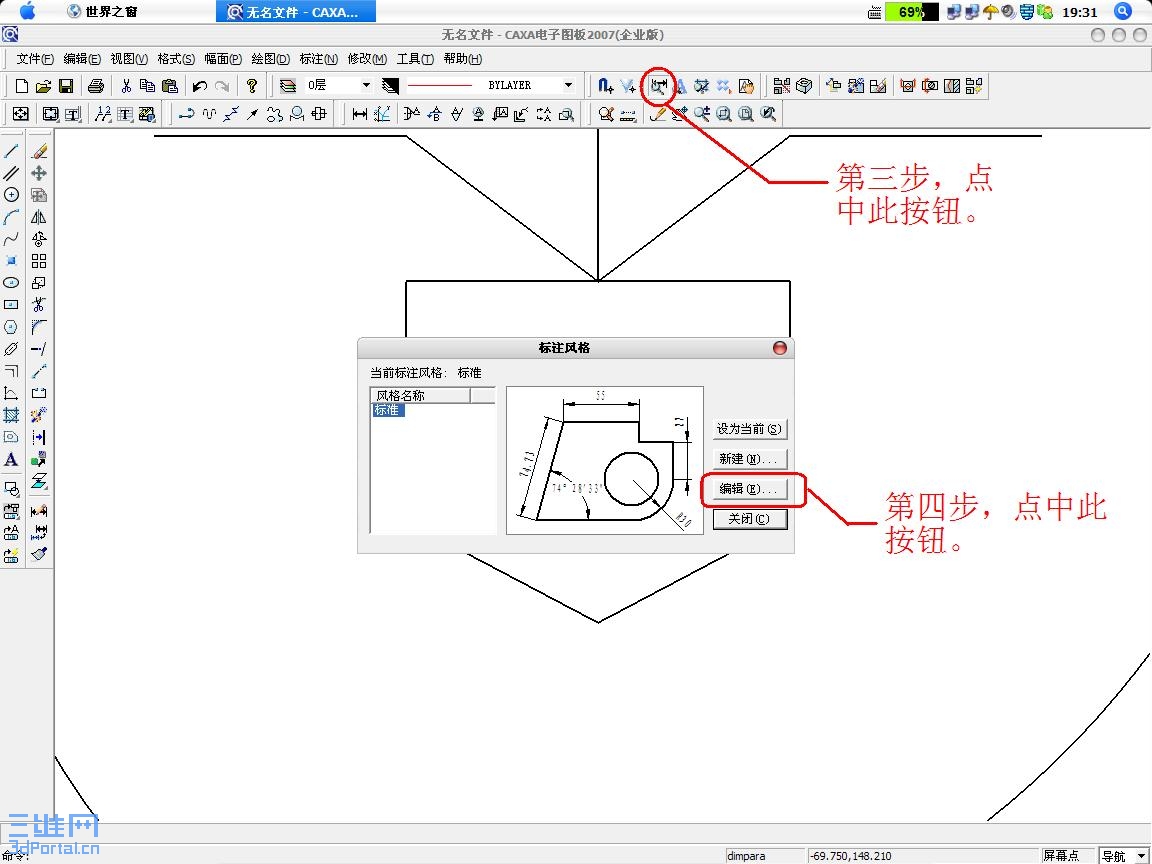Open the 工具(T) menu
Screen dimensions: 1152x864
click(x=415, y=59)
